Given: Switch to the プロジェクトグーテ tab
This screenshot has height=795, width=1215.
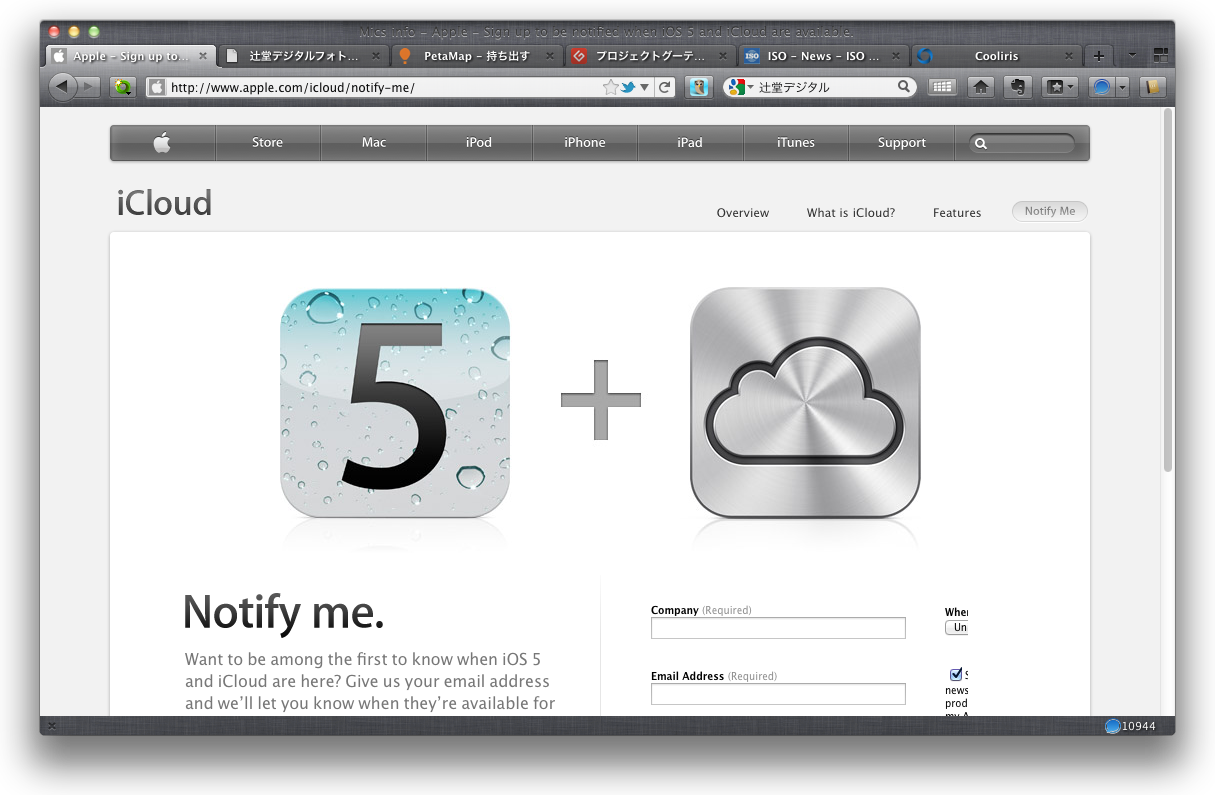Looking at the screenshot, I should point(651,56).
